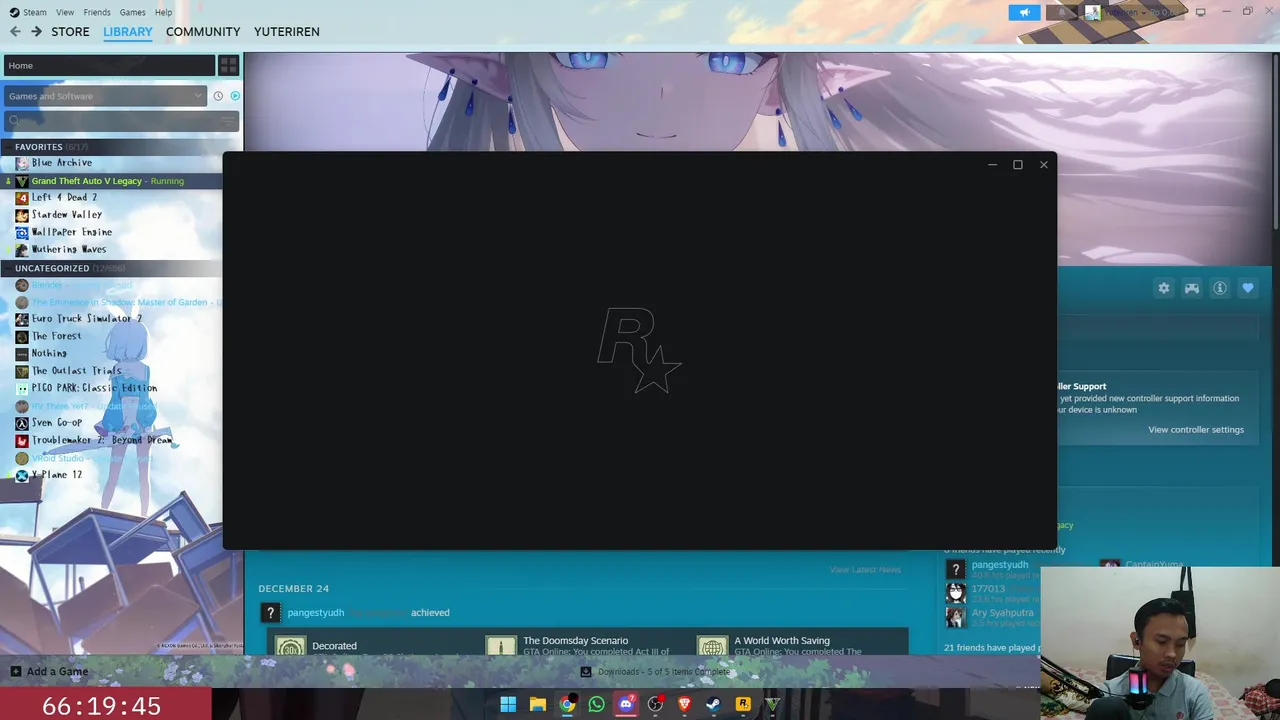Open the Games menu

point(133,12)
